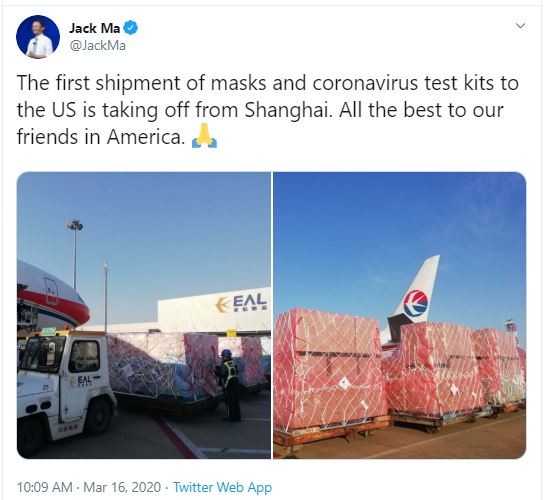Click the 10:09 AM Mar 16, 2020 timestamp
This screenshot has width=547, height=500.
click(89, 487)
